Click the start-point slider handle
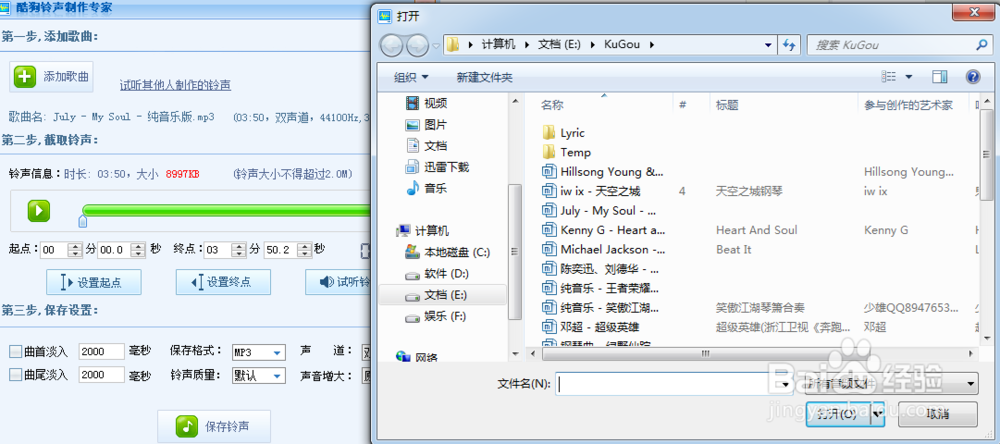1000x444 pixels. (82, 221)
